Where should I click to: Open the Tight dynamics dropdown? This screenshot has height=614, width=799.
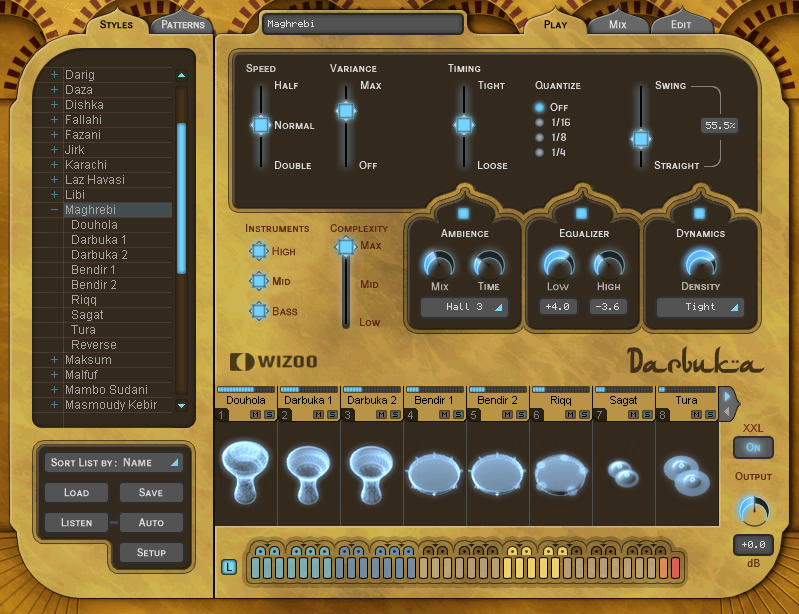point(700,307)
